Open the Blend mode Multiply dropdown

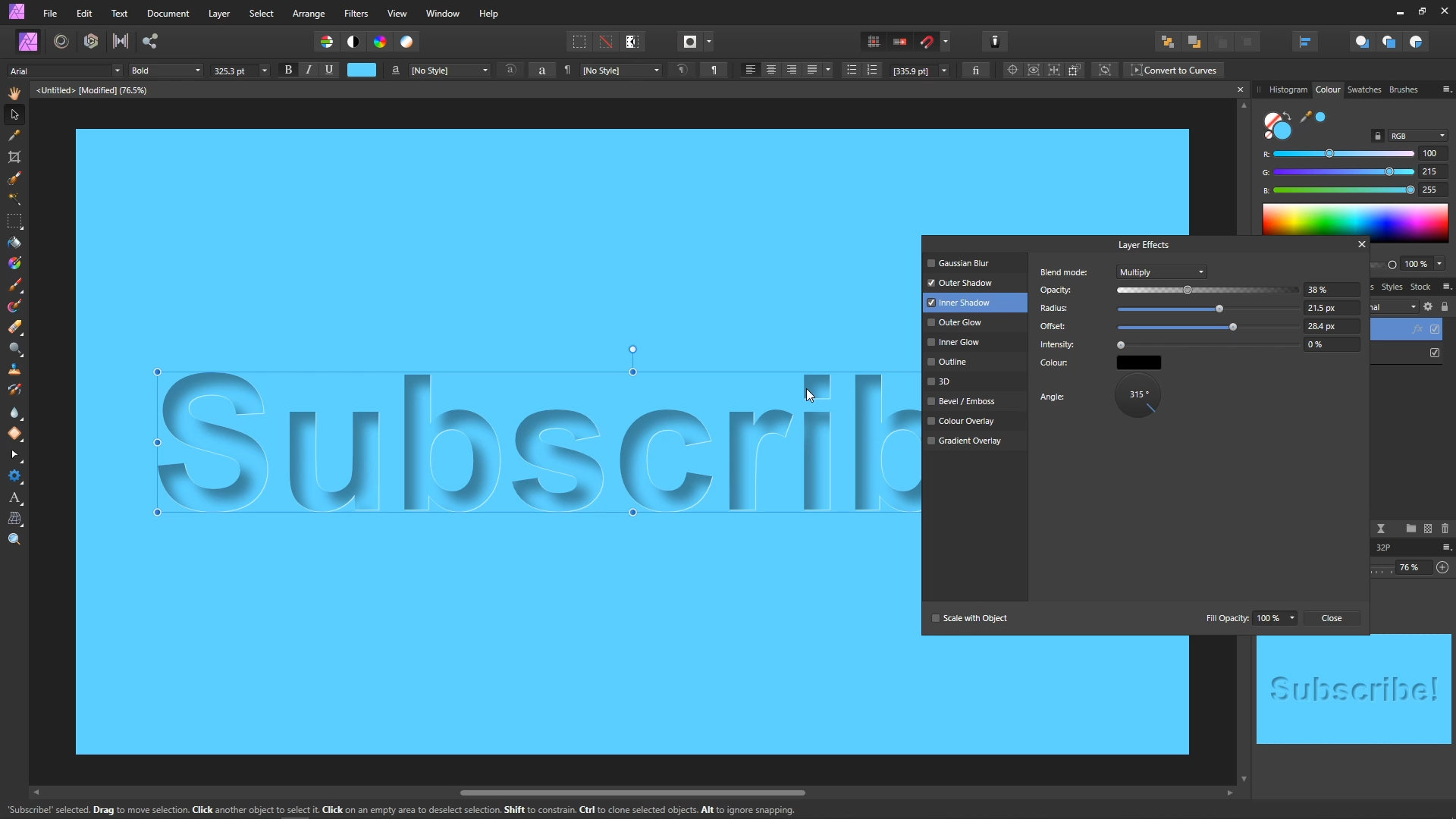1161,272
